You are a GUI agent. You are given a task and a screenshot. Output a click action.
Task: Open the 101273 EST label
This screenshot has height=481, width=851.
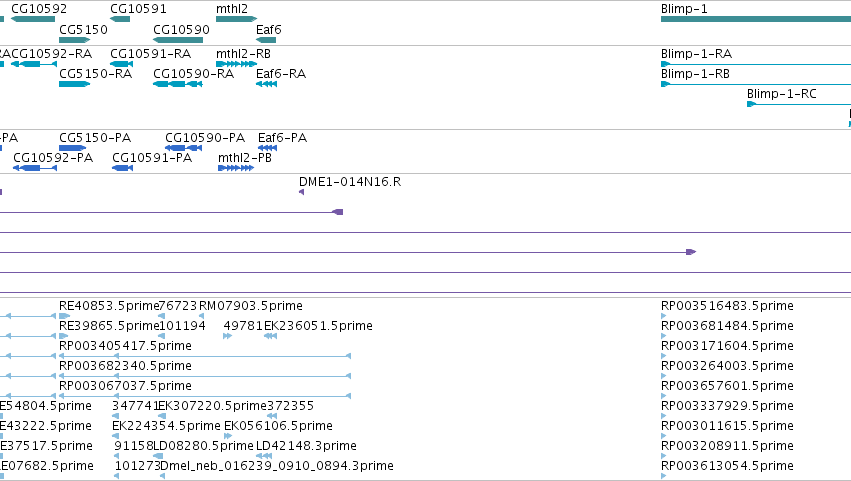(138, 467)
